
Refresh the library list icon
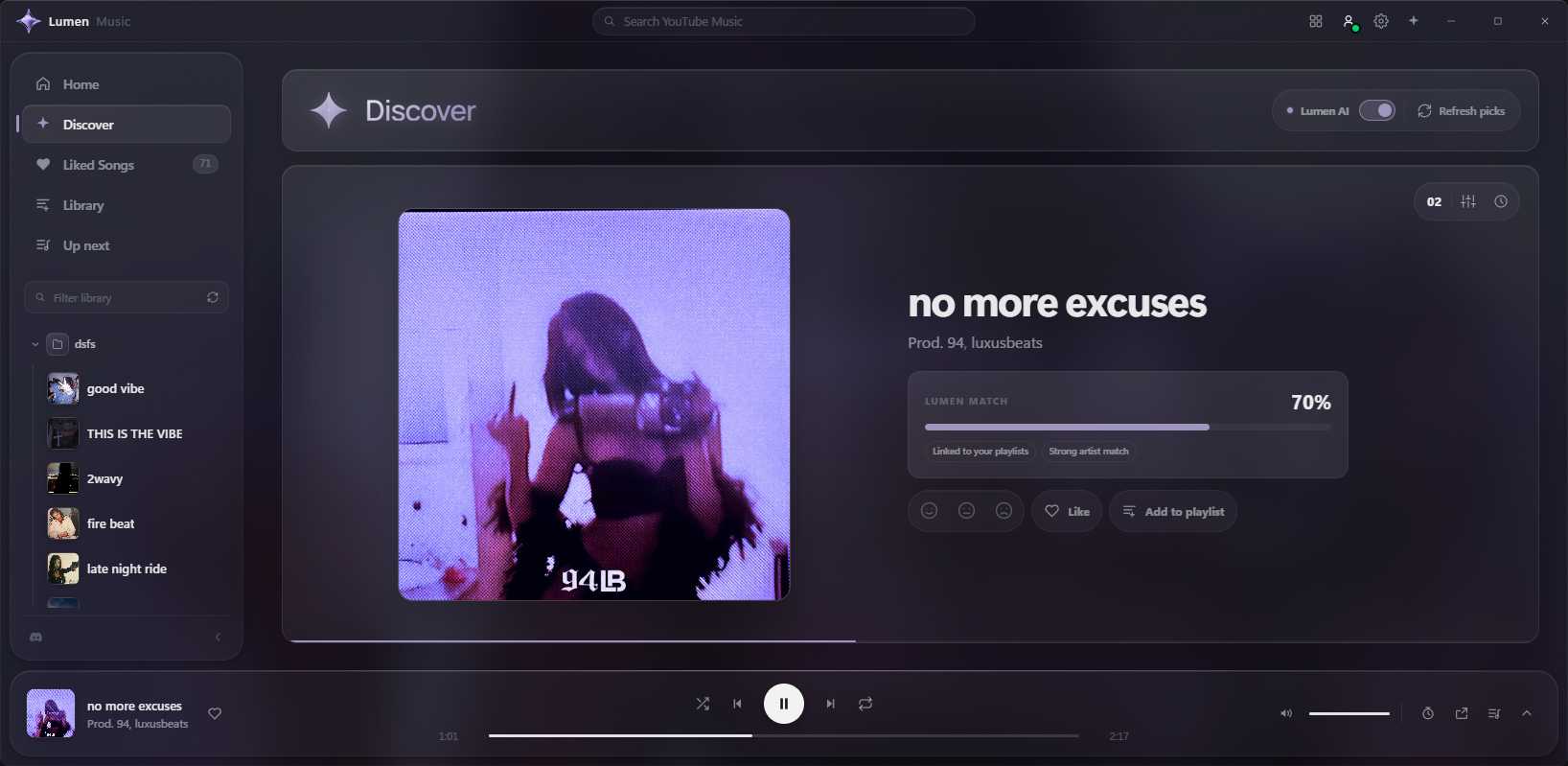click(213, 297)
